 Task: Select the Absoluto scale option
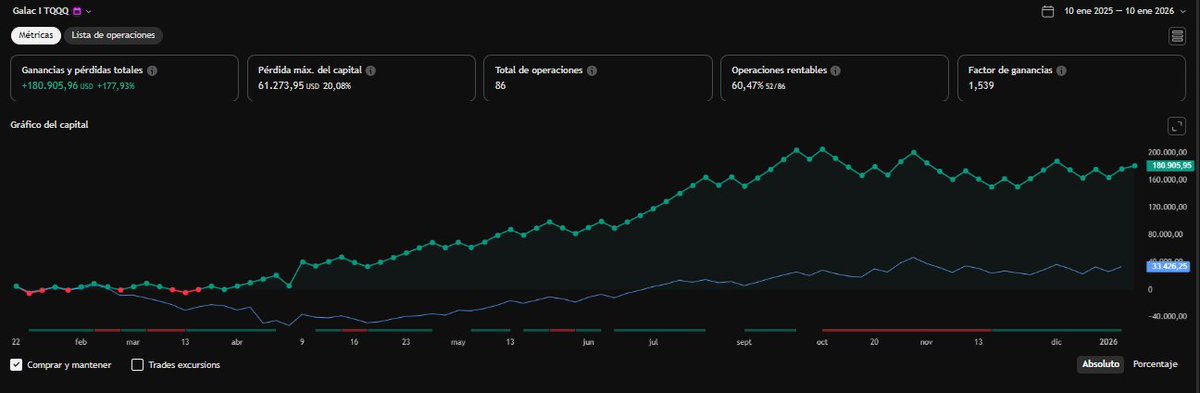coord(1100,364)
